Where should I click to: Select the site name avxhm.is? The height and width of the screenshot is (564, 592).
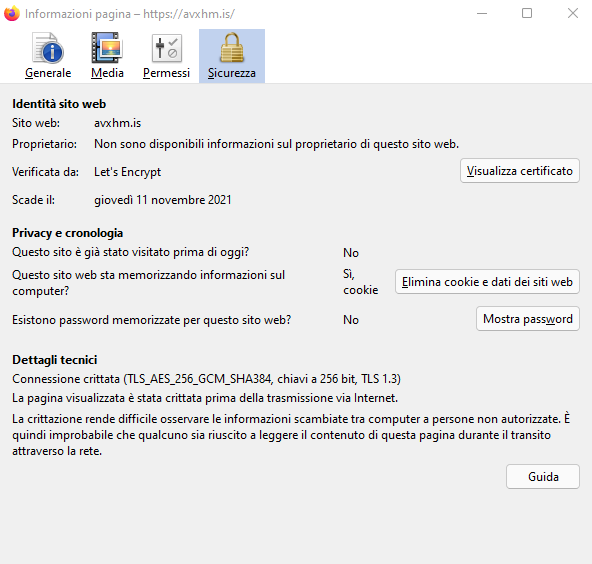[x=117, y=123]
